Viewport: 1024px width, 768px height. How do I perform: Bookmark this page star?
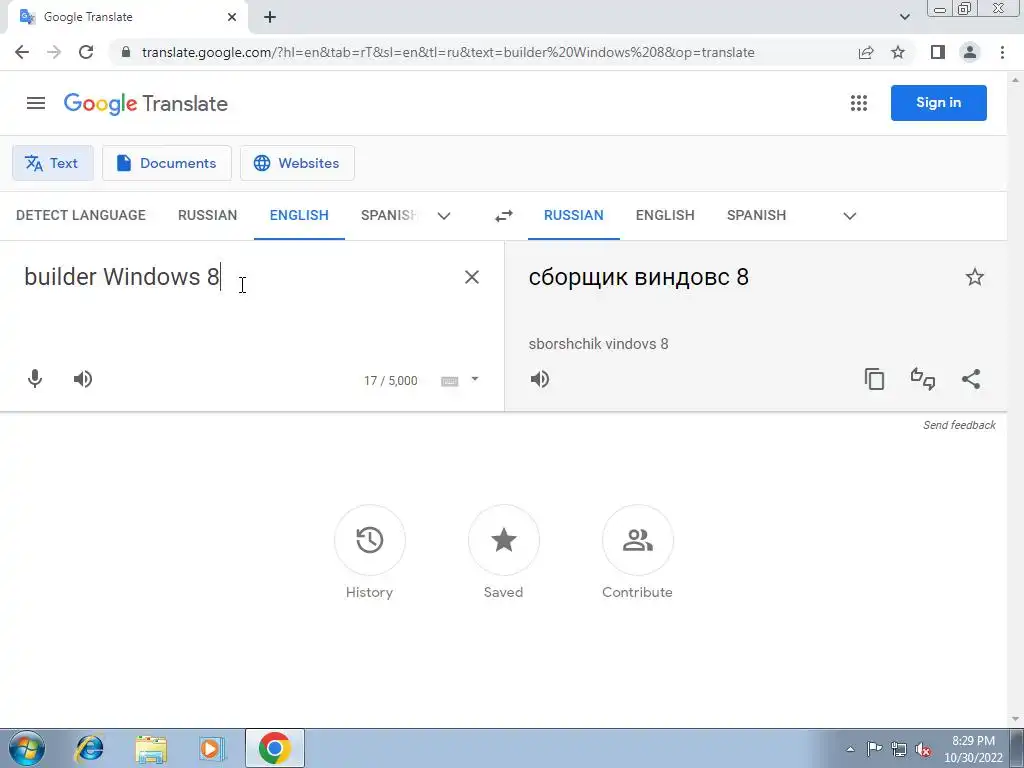(898, 52)
